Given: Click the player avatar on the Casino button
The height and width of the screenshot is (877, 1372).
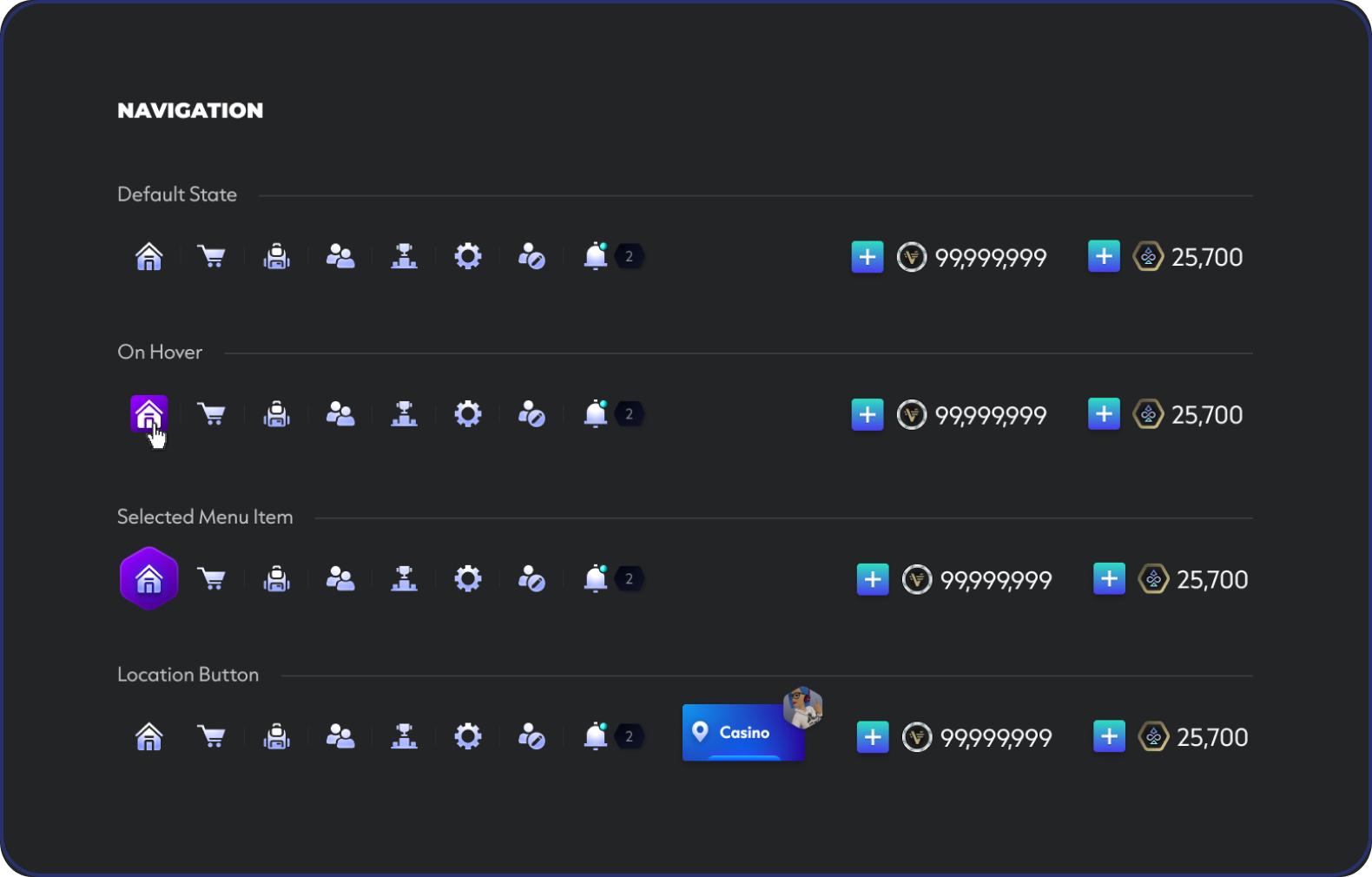Looking at the screenshot, I should tap(802, 707).
